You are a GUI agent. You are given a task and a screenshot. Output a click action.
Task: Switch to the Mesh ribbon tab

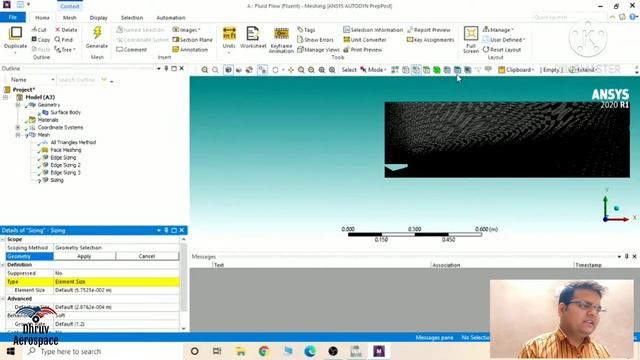tap(70, 18)
